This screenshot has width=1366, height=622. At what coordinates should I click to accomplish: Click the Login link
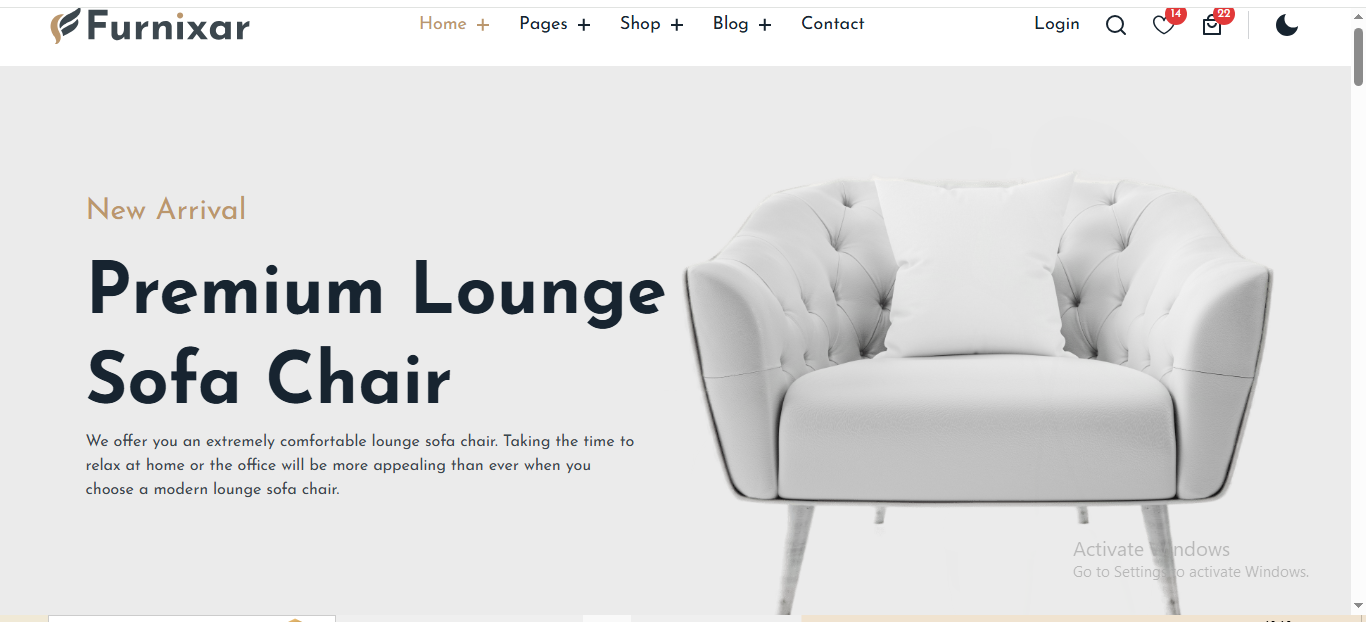1057,24
